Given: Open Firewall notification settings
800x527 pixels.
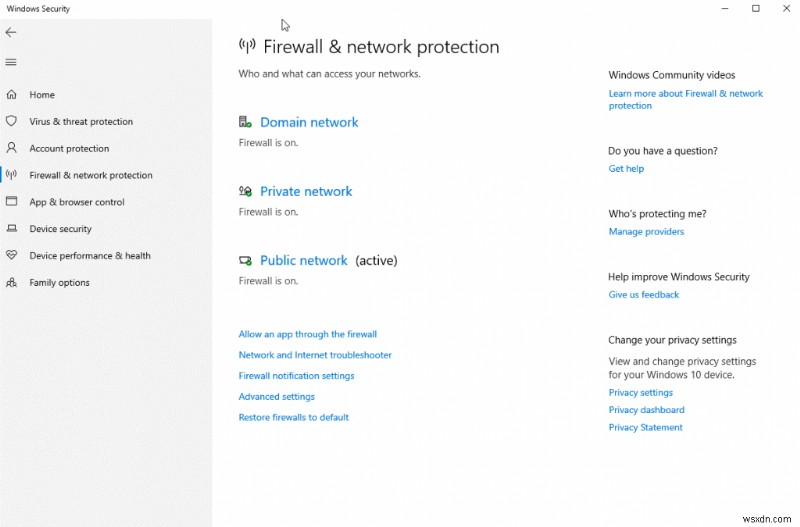Looking at the screenshot, I should 296,376.
